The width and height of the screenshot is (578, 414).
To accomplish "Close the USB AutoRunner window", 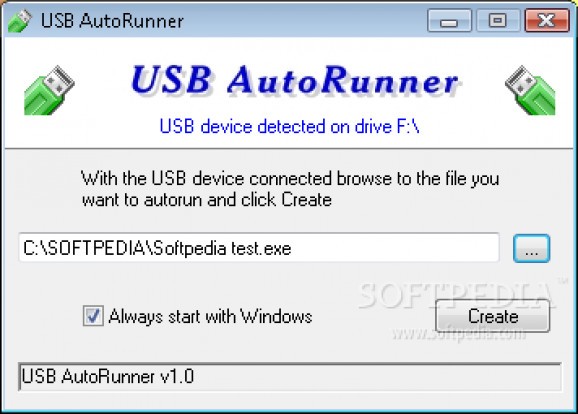I will pyautogui.click(x=547, y=21).
